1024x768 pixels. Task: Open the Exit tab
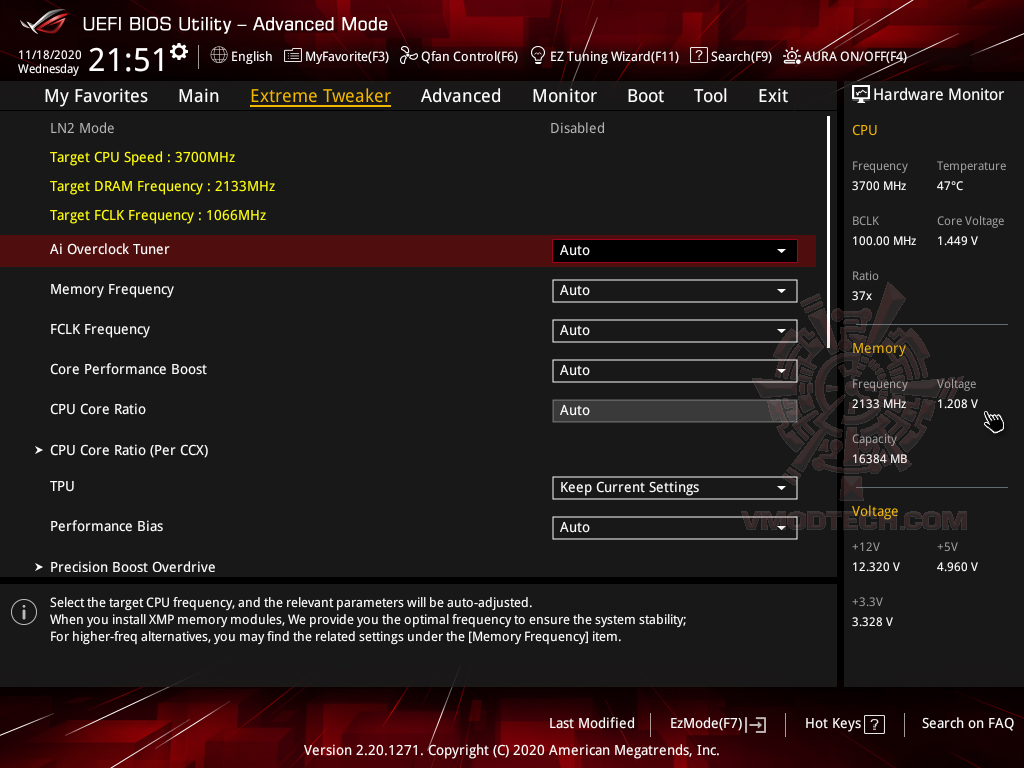point(773,95)
